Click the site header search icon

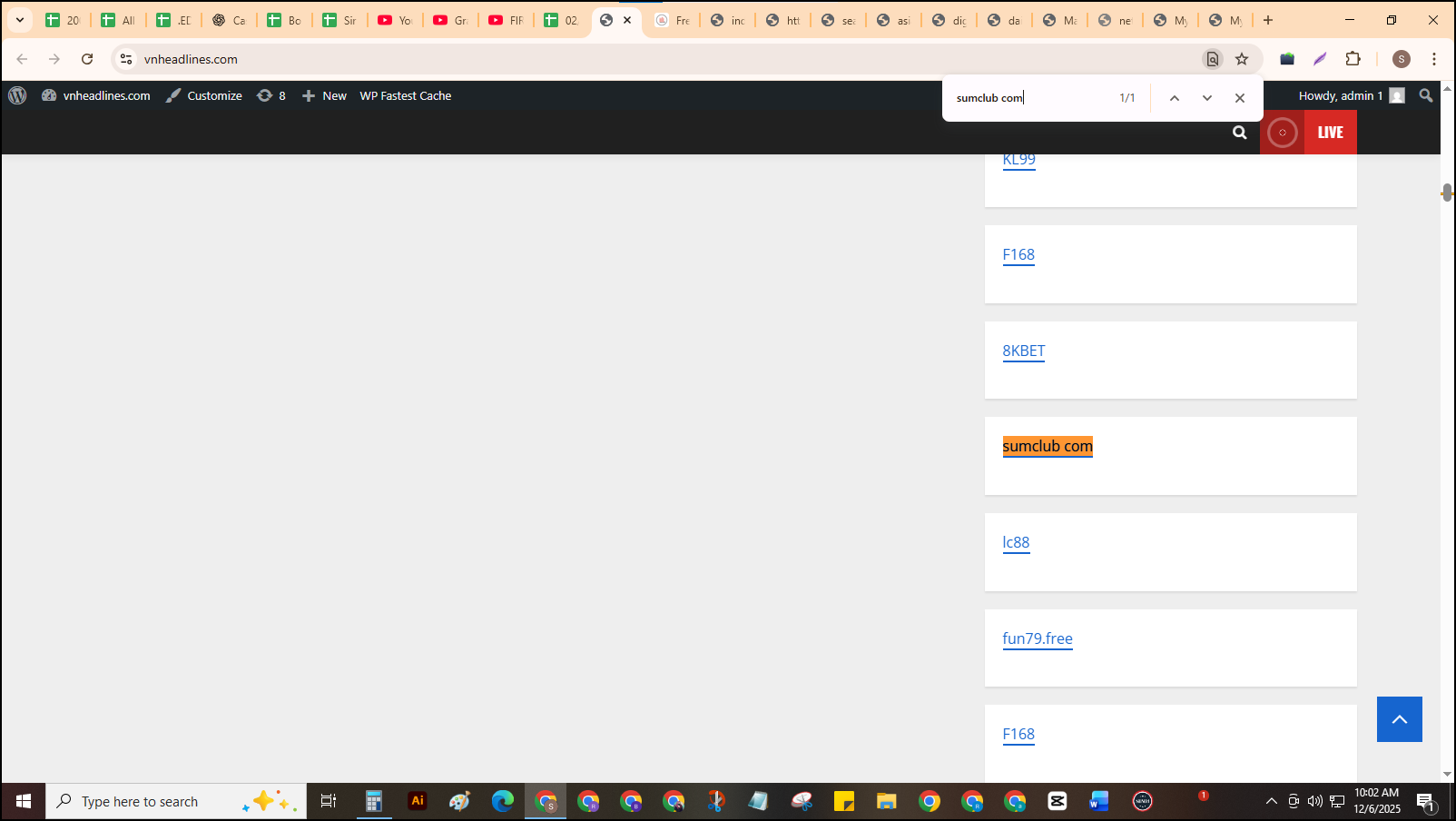(x=1239, y=133)
